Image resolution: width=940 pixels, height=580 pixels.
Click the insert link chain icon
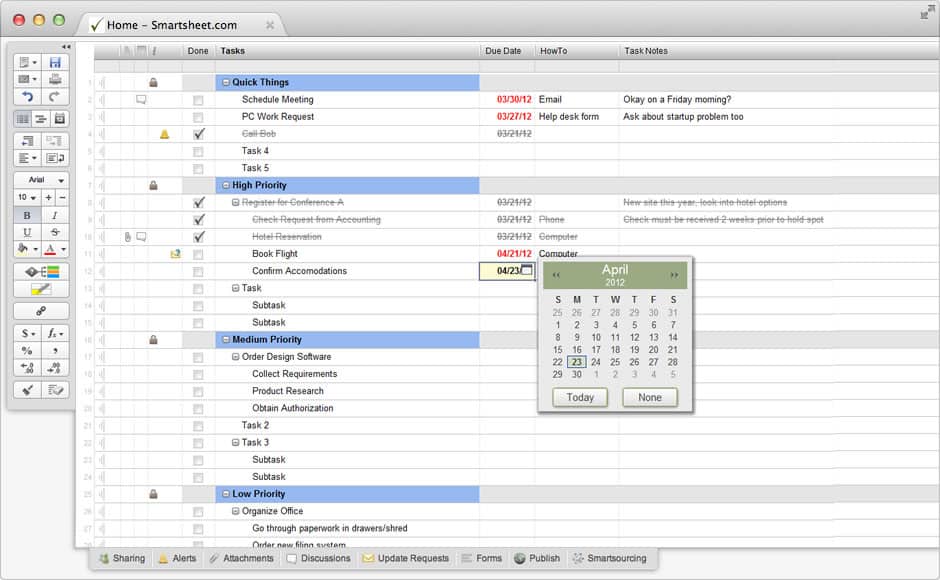point(41,311)
